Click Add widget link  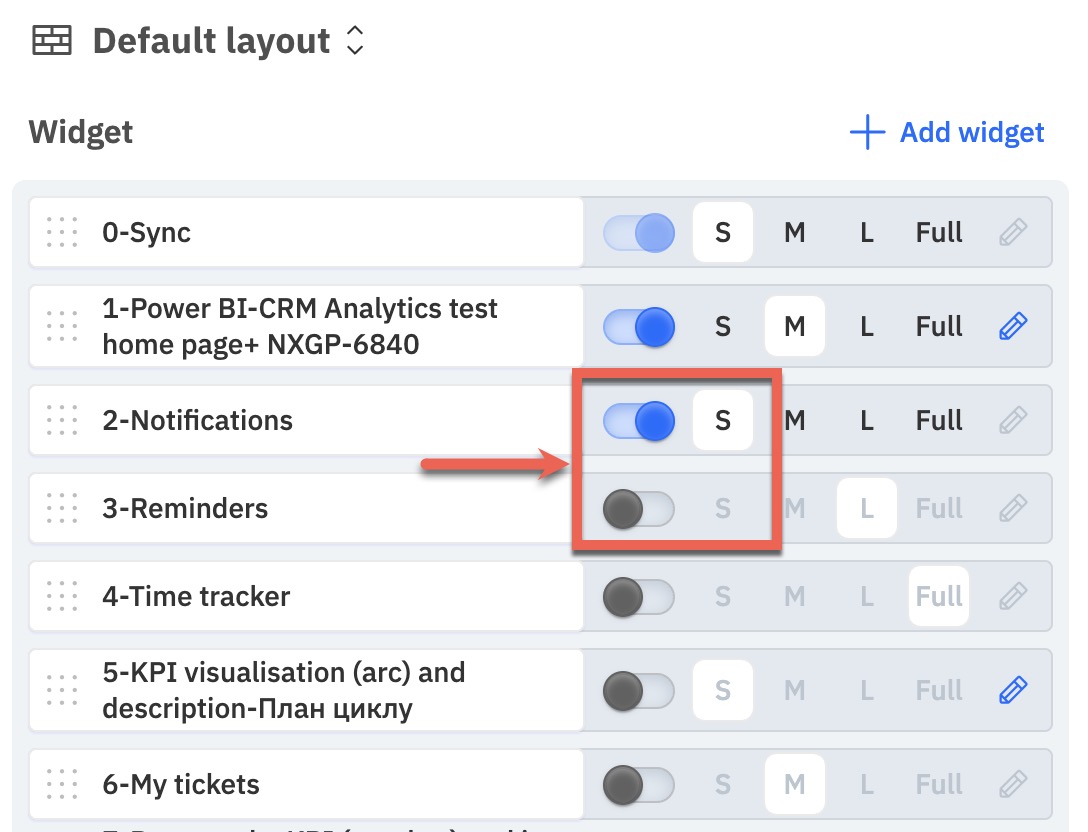tap(947, 132)
